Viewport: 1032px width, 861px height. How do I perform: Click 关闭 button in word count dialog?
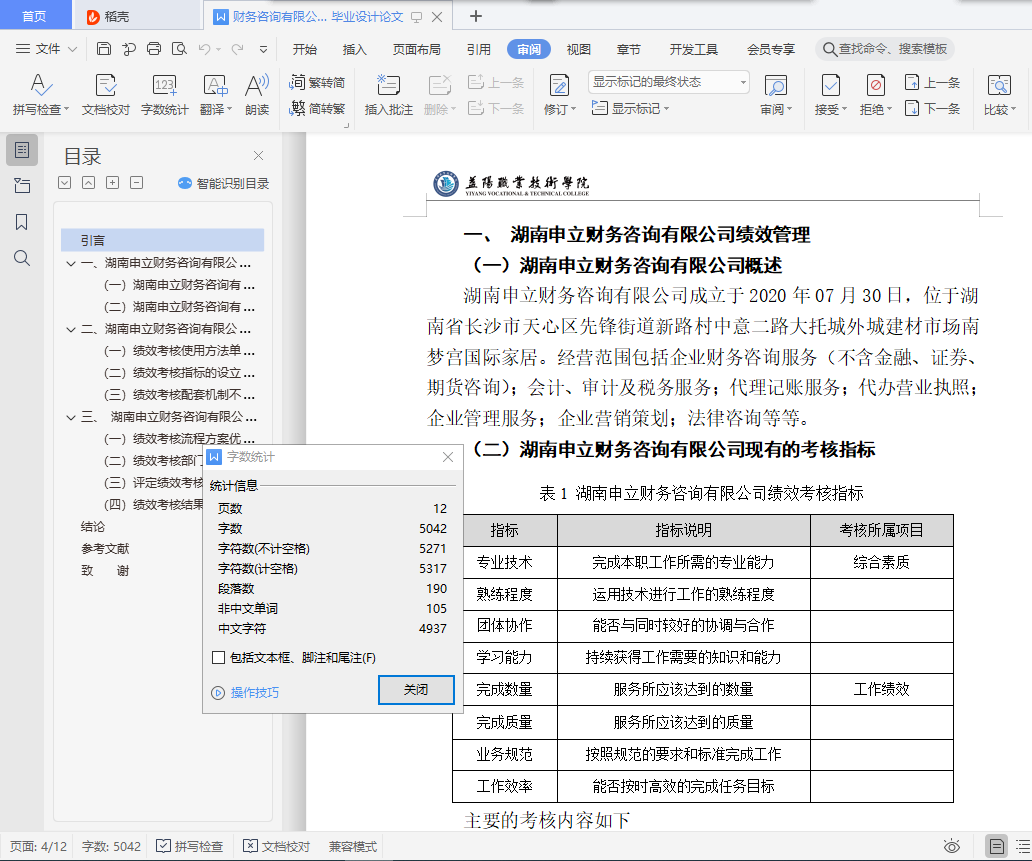[416, 689]
